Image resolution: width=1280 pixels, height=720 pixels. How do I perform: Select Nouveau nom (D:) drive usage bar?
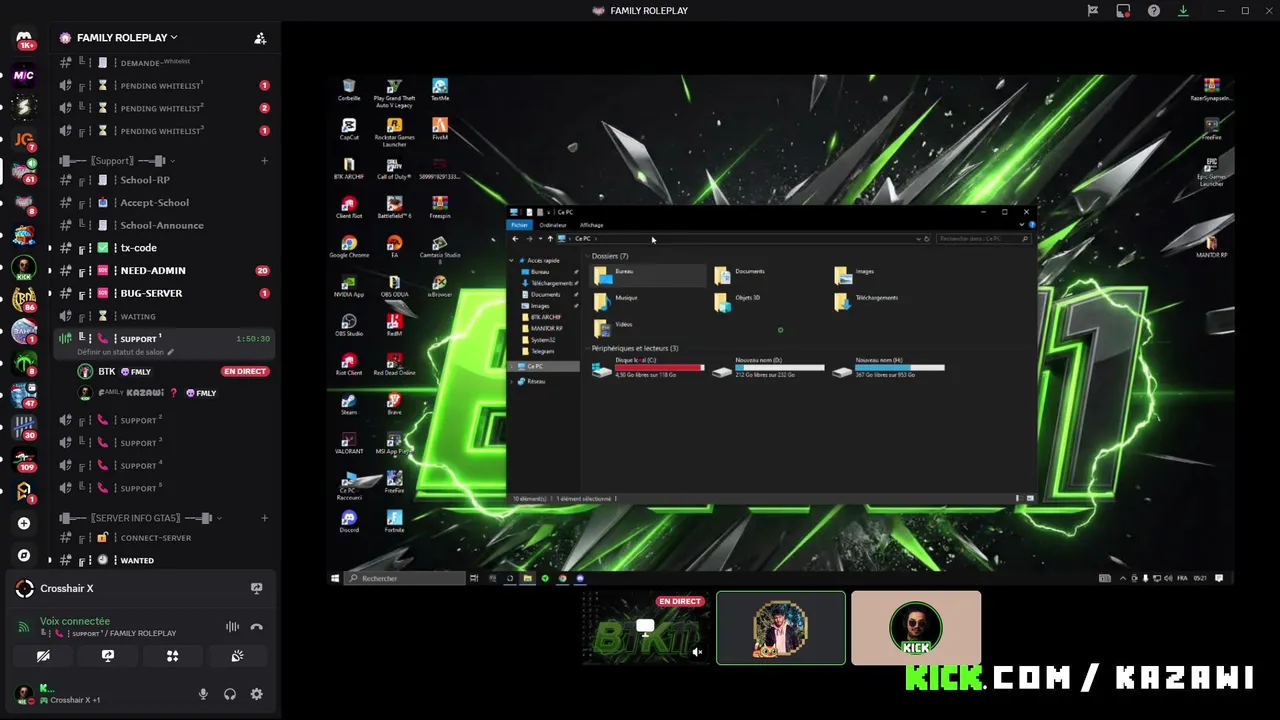coord(779,368)
